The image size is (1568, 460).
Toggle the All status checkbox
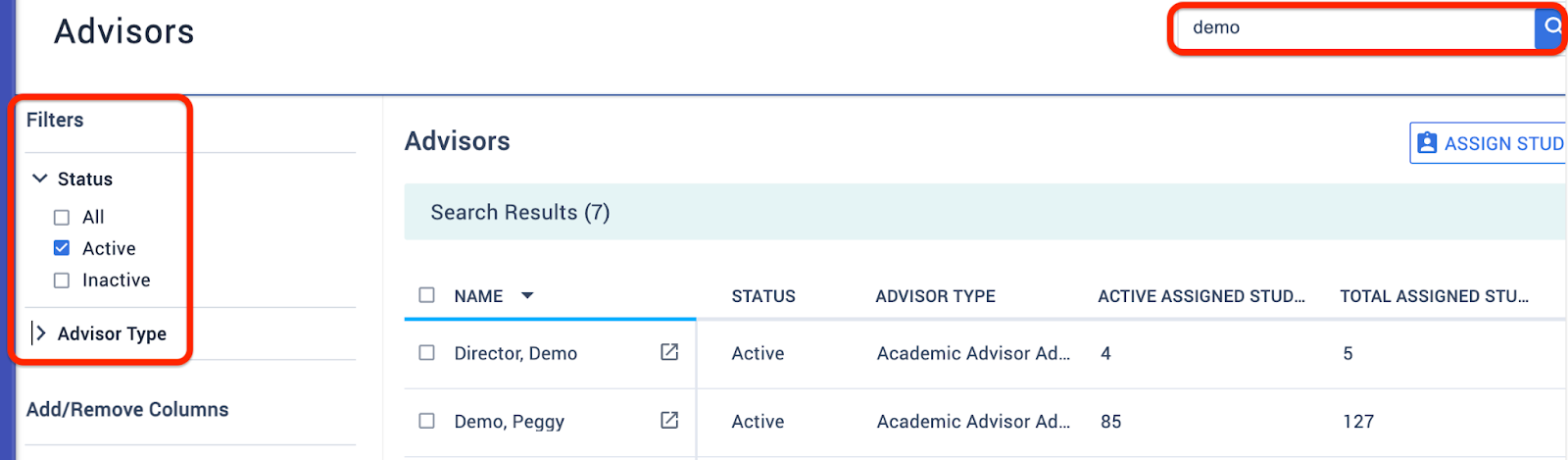click(x=62, y=218)
